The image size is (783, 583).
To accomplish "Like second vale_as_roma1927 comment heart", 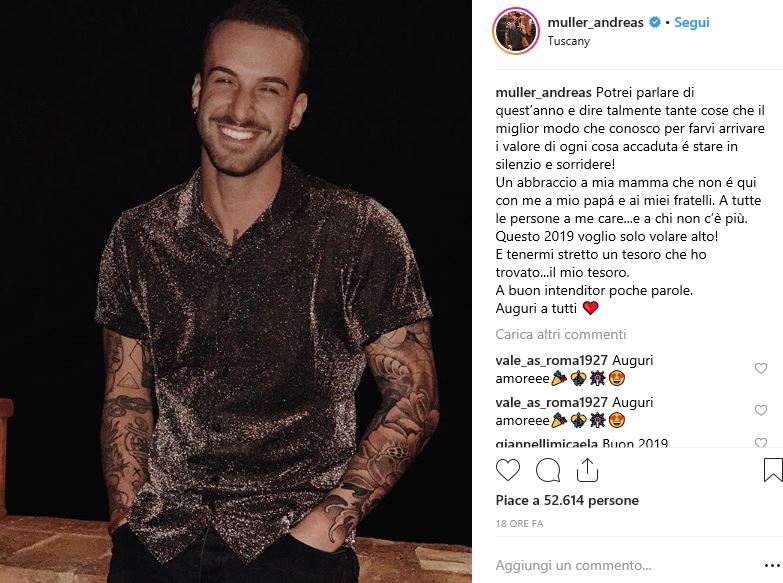I will click(761, 410).
